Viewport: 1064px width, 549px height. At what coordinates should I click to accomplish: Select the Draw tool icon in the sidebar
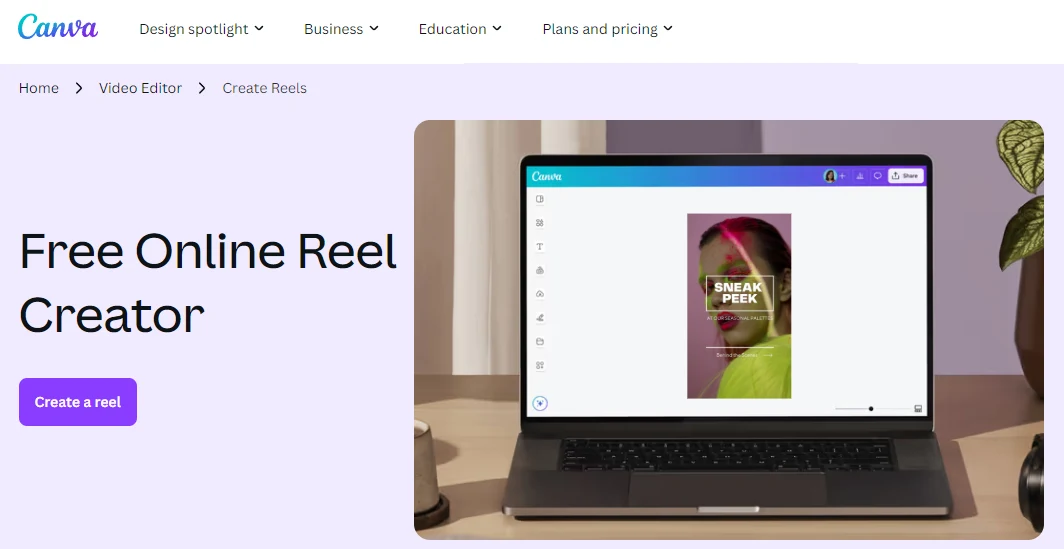pyautogui.click(x=539, y=318)
